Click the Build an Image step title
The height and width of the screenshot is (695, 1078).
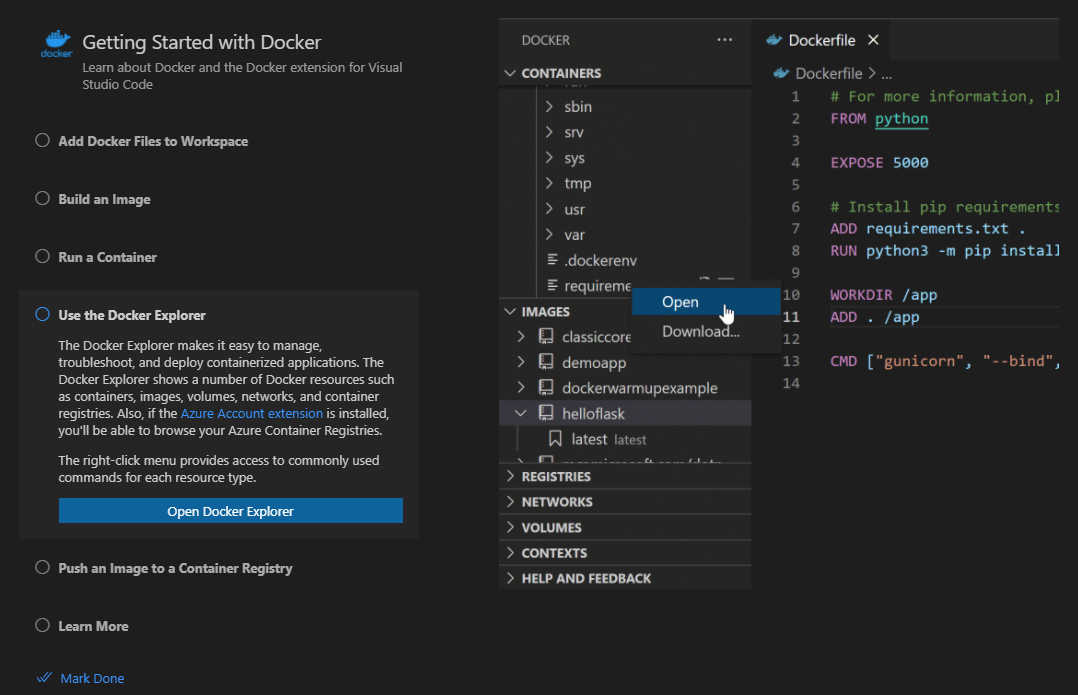[x=104, y=199]
